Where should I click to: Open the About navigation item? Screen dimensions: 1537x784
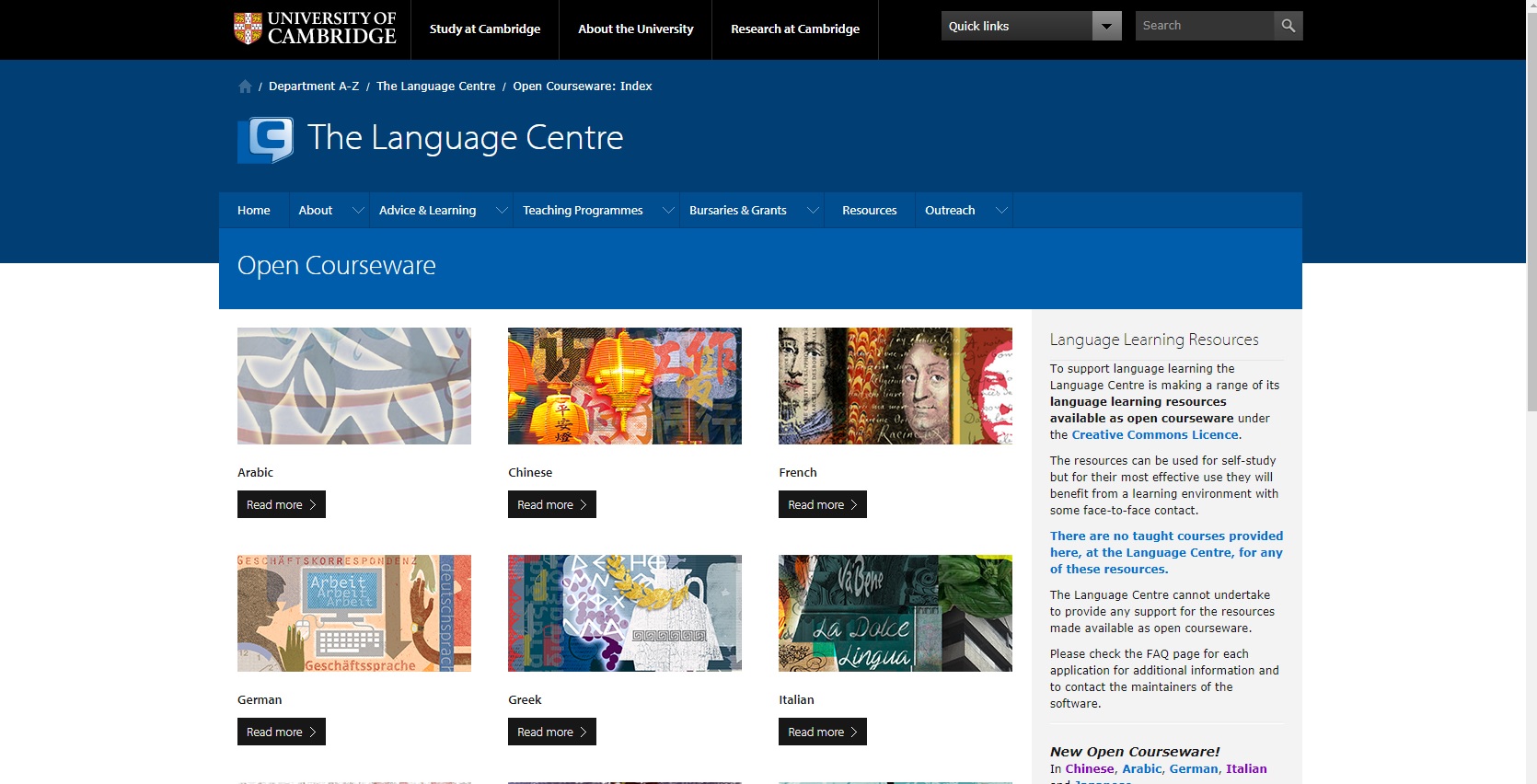pyautogui.click(x=316, y=211)
